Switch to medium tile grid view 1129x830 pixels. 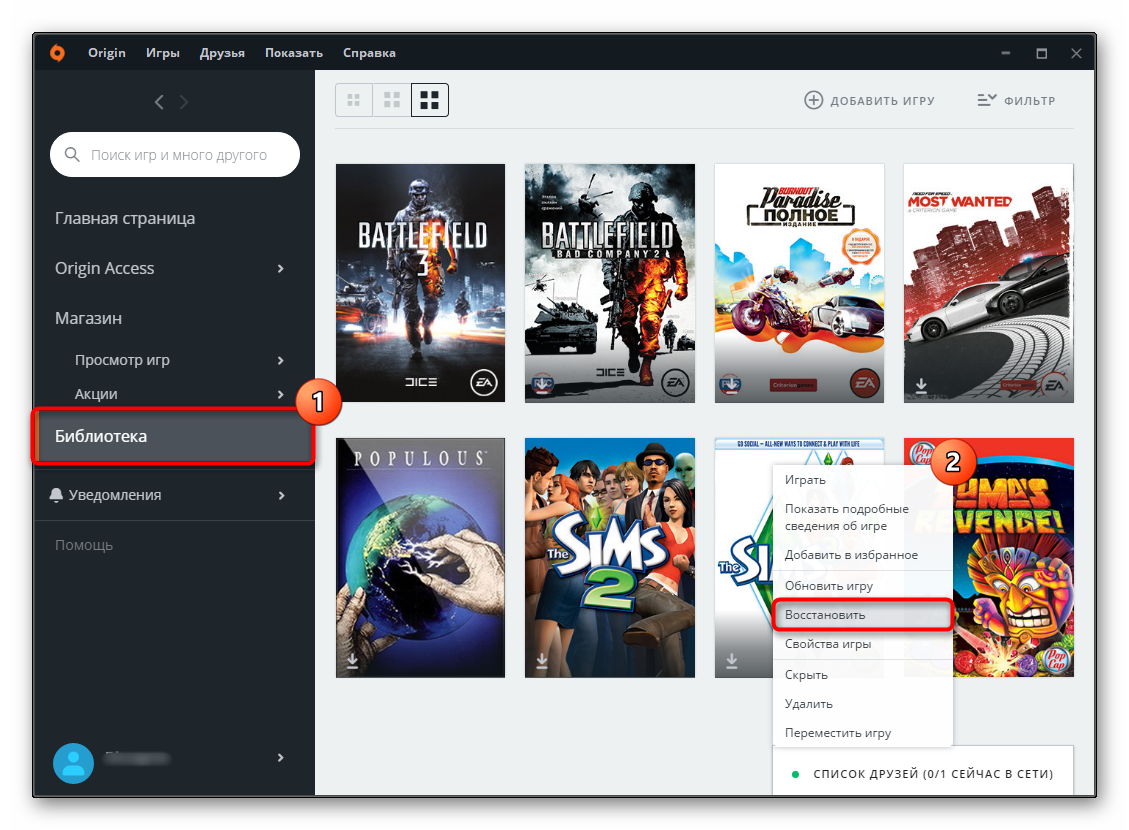coord(392,100)
